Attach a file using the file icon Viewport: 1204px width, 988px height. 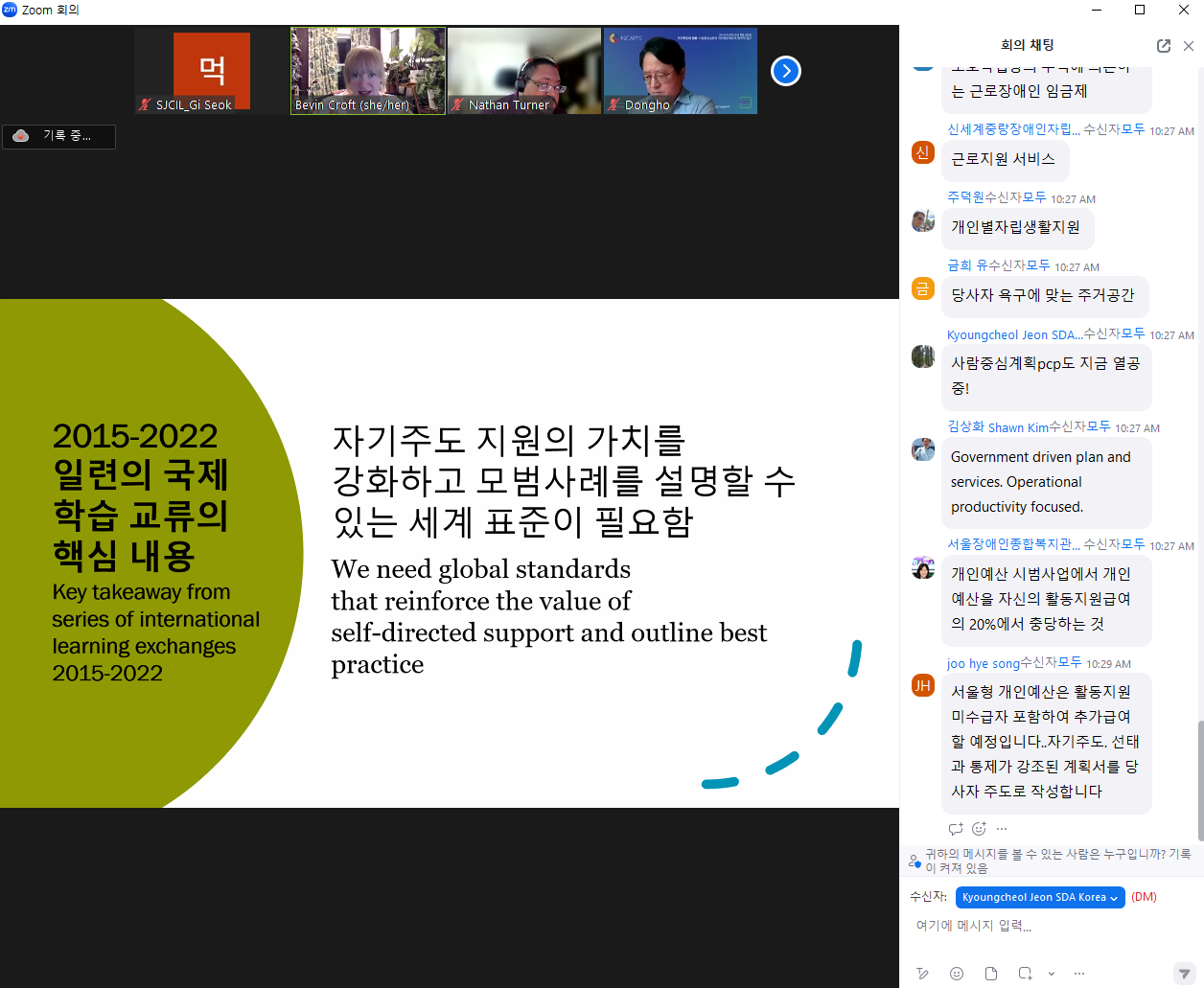pyautogui.click(x=991, y=974)
